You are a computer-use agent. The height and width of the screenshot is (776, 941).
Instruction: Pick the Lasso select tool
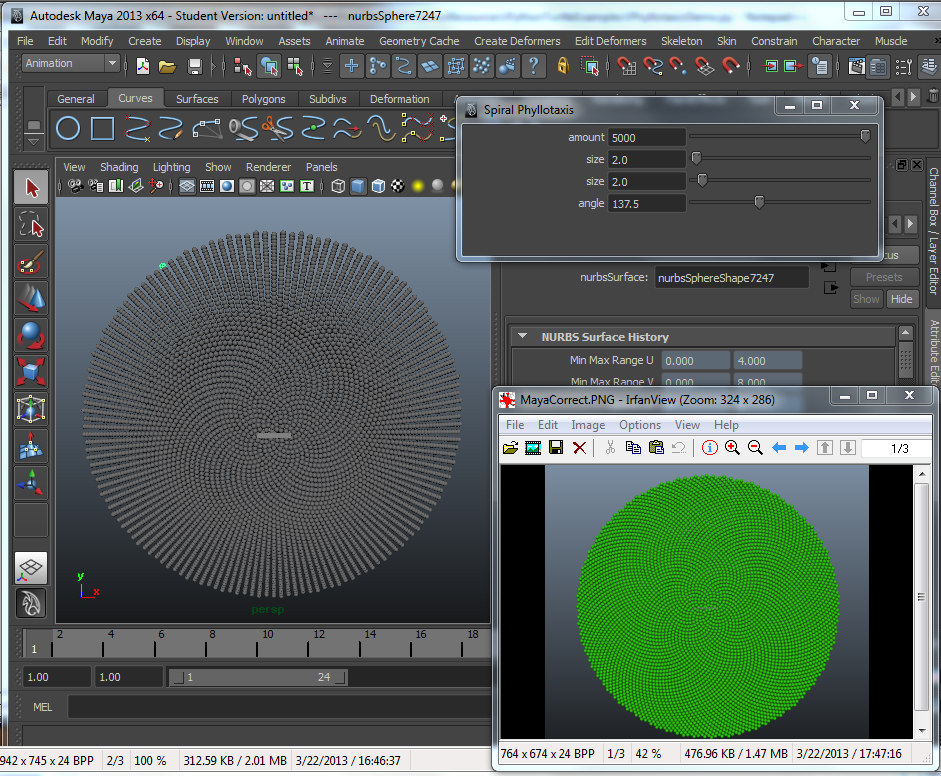click(x=31, y=225)
